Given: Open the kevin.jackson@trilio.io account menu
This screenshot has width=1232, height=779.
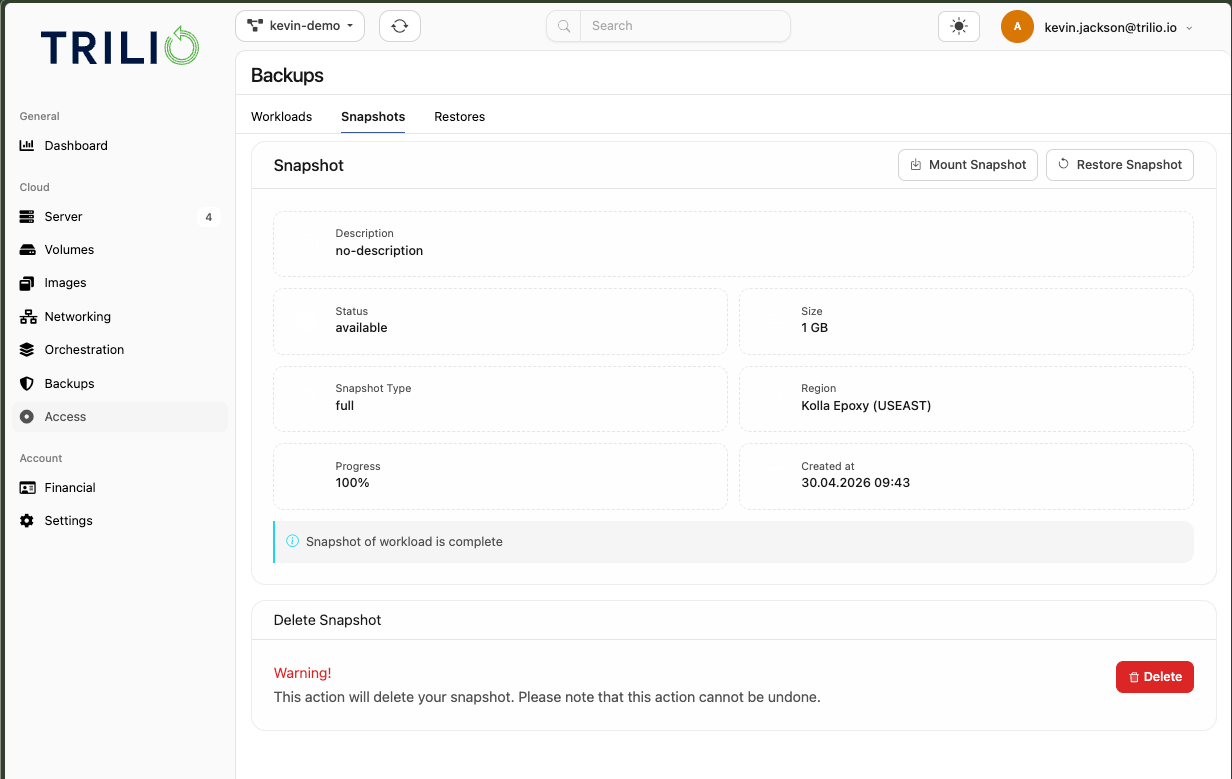Looking at the screenshot, I should click(1098, 27).
